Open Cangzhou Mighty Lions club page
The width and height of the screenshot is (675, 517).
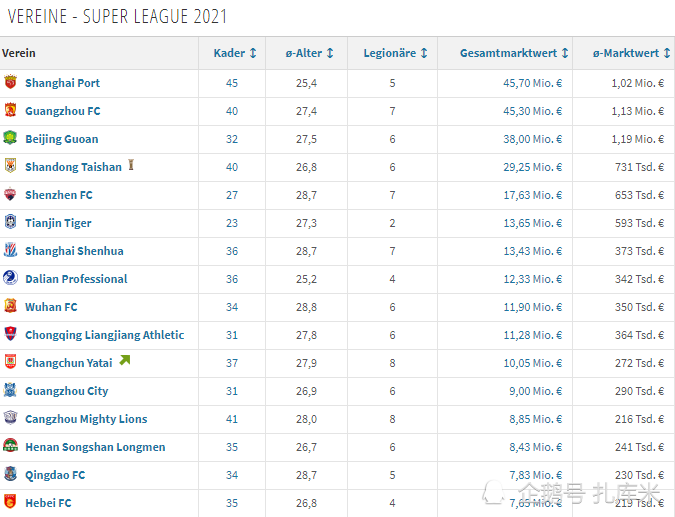coord(86,419)
